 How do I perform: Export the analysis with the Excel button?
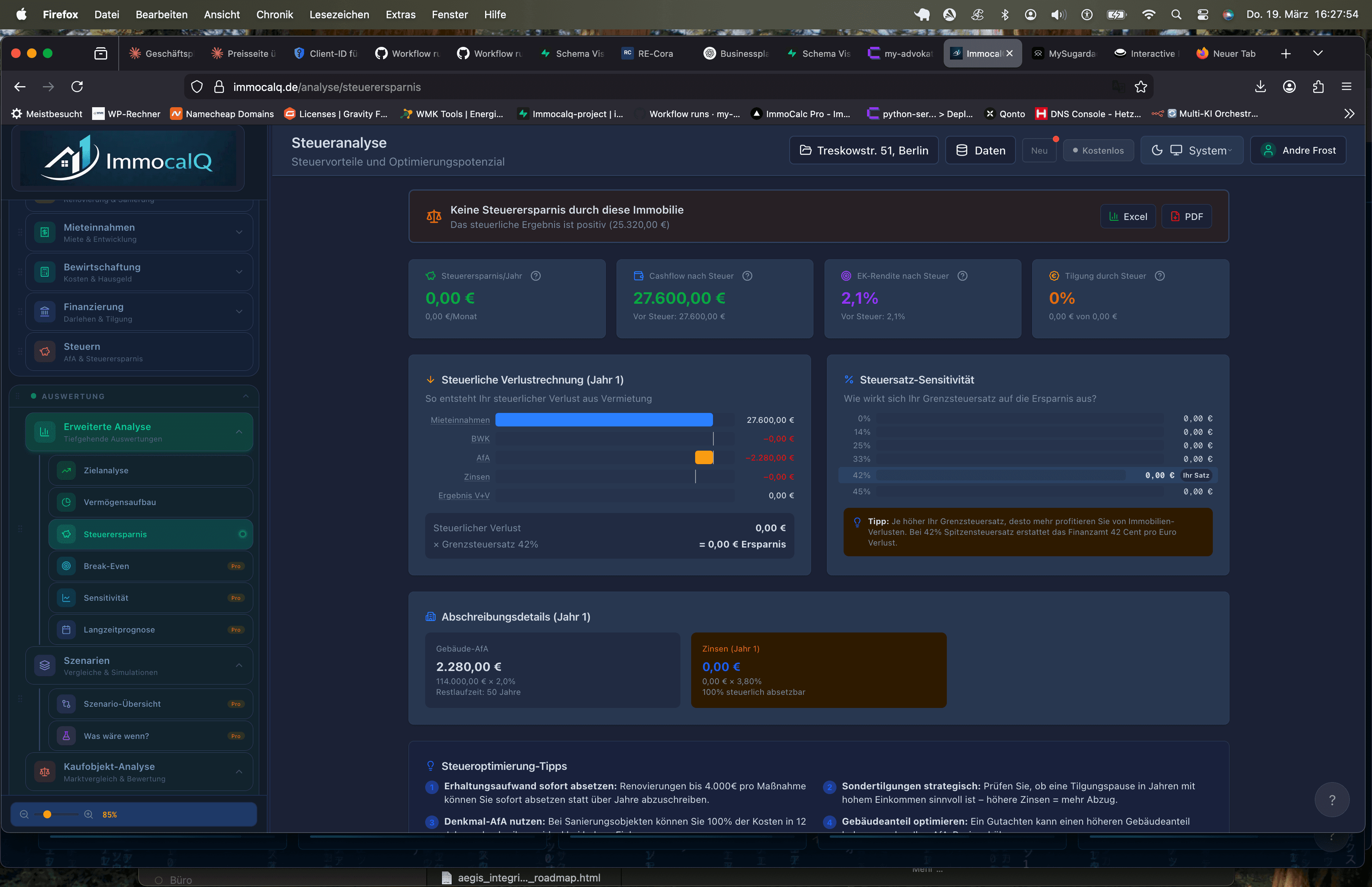coord(1128,216)
